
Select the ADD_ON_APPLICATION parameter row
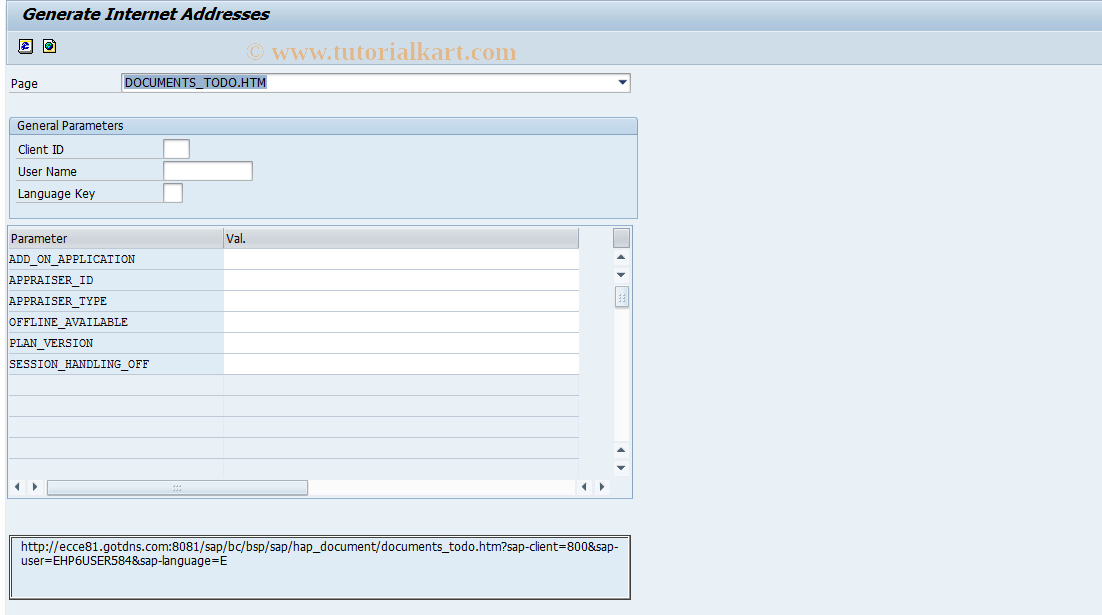click(x=116, y=259)
